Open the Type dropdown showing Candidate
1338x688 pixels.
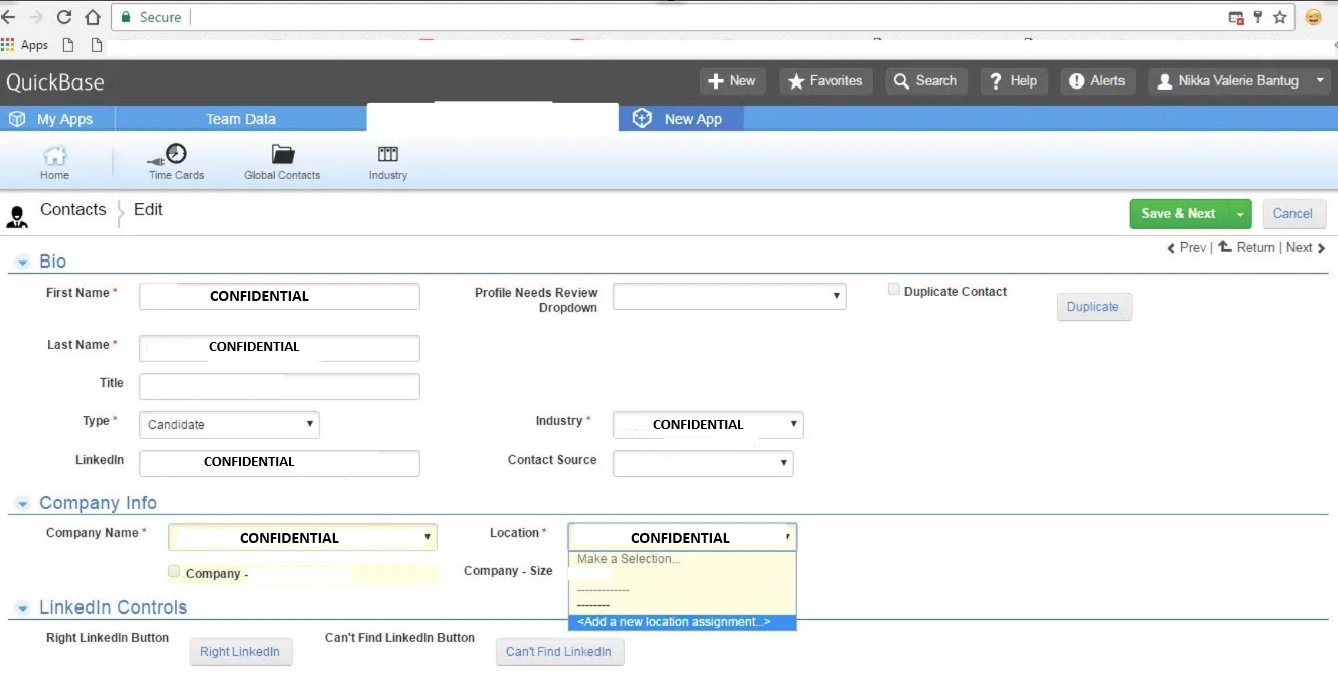point(229,424)
